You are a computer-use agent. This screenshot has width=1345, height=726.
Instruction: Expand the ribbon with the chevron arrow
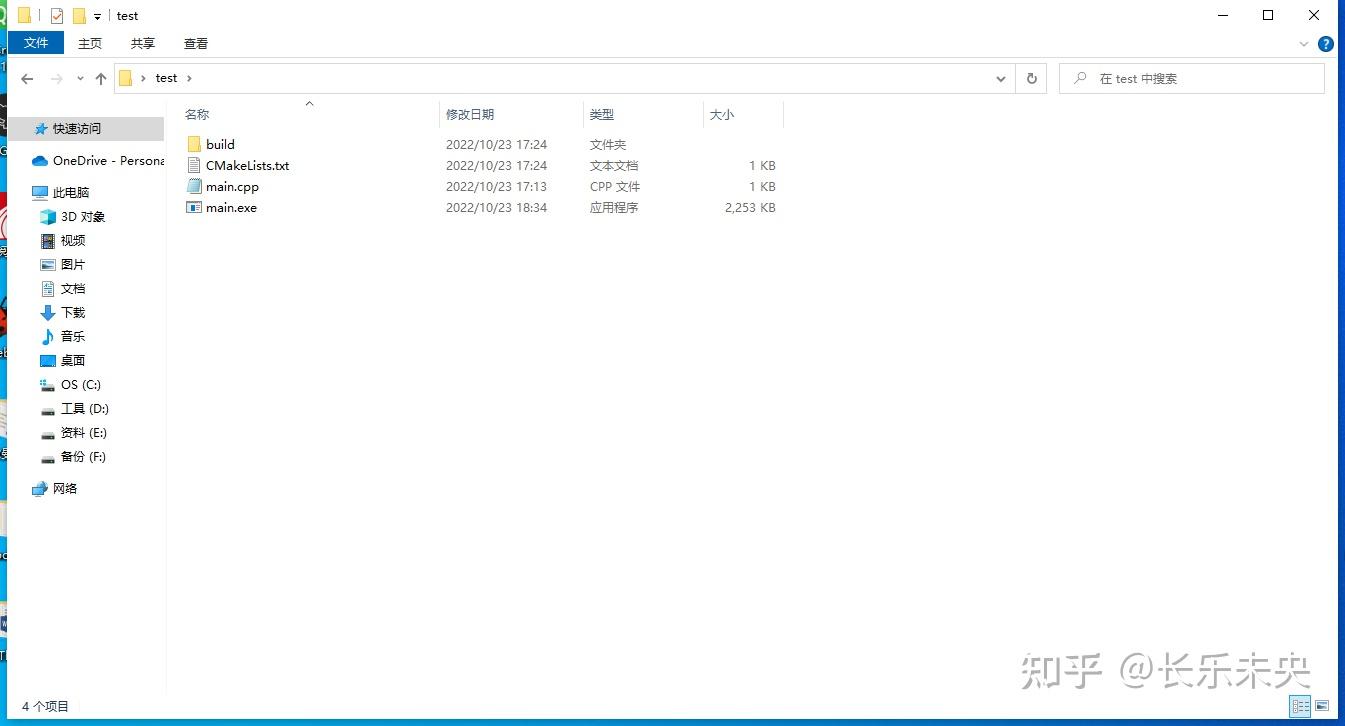1302,44
